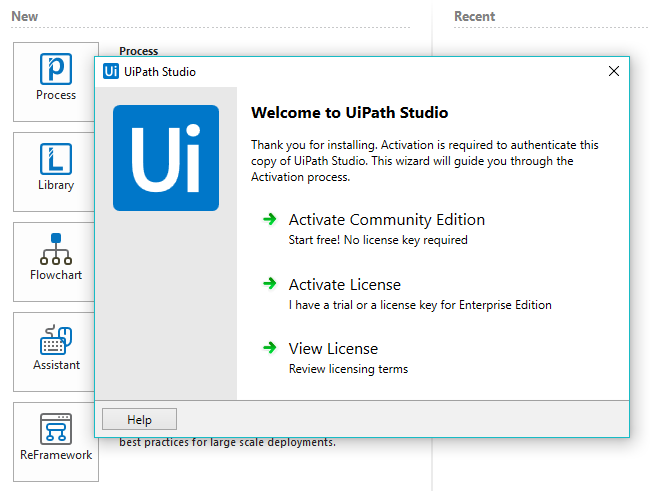Click the Process title text
This screenshot has height=491, width=650.
(138, 51)
